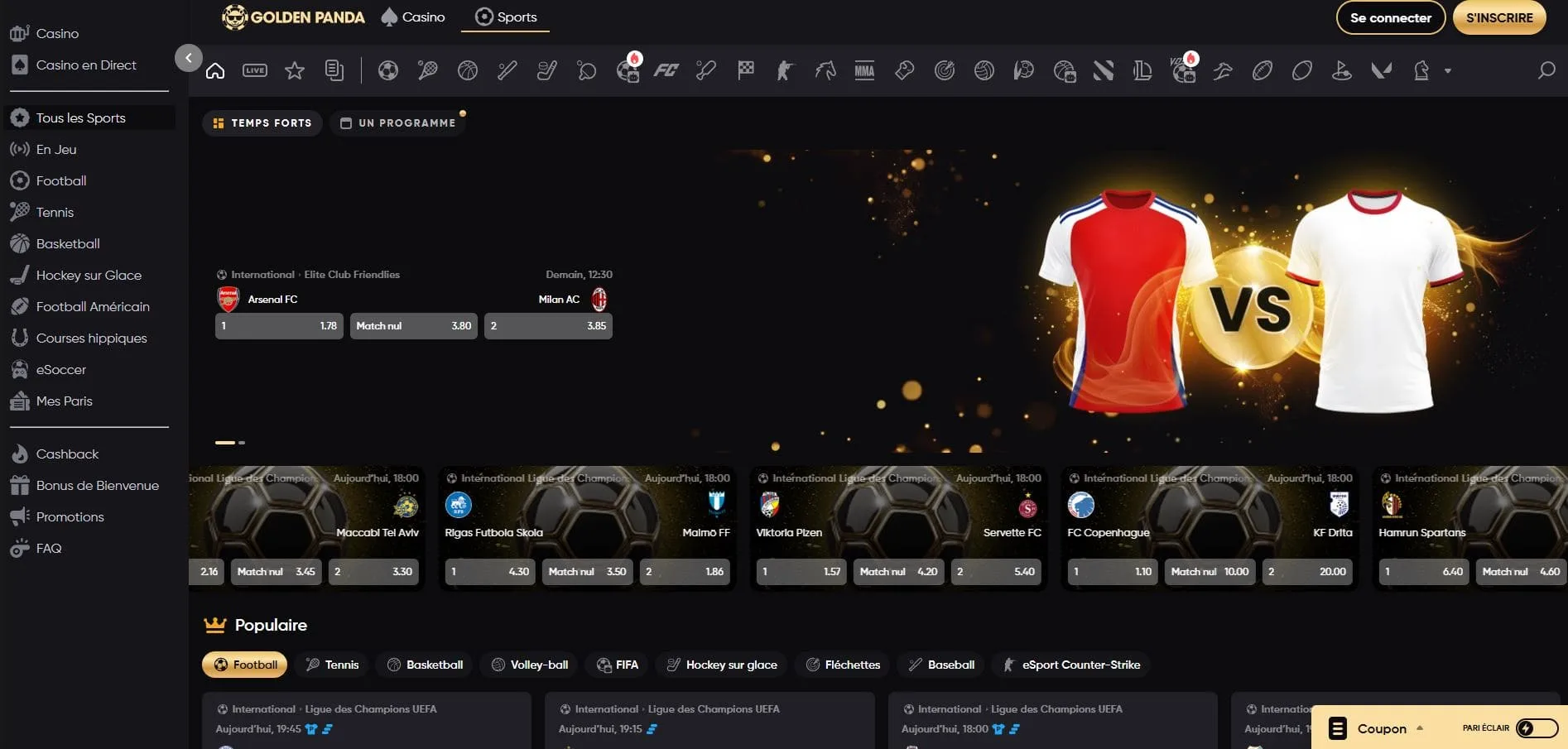Viewport: 1568px width, 749px height.
Task: Open the home icon in sports toolbar
Action: coord(215,71)
